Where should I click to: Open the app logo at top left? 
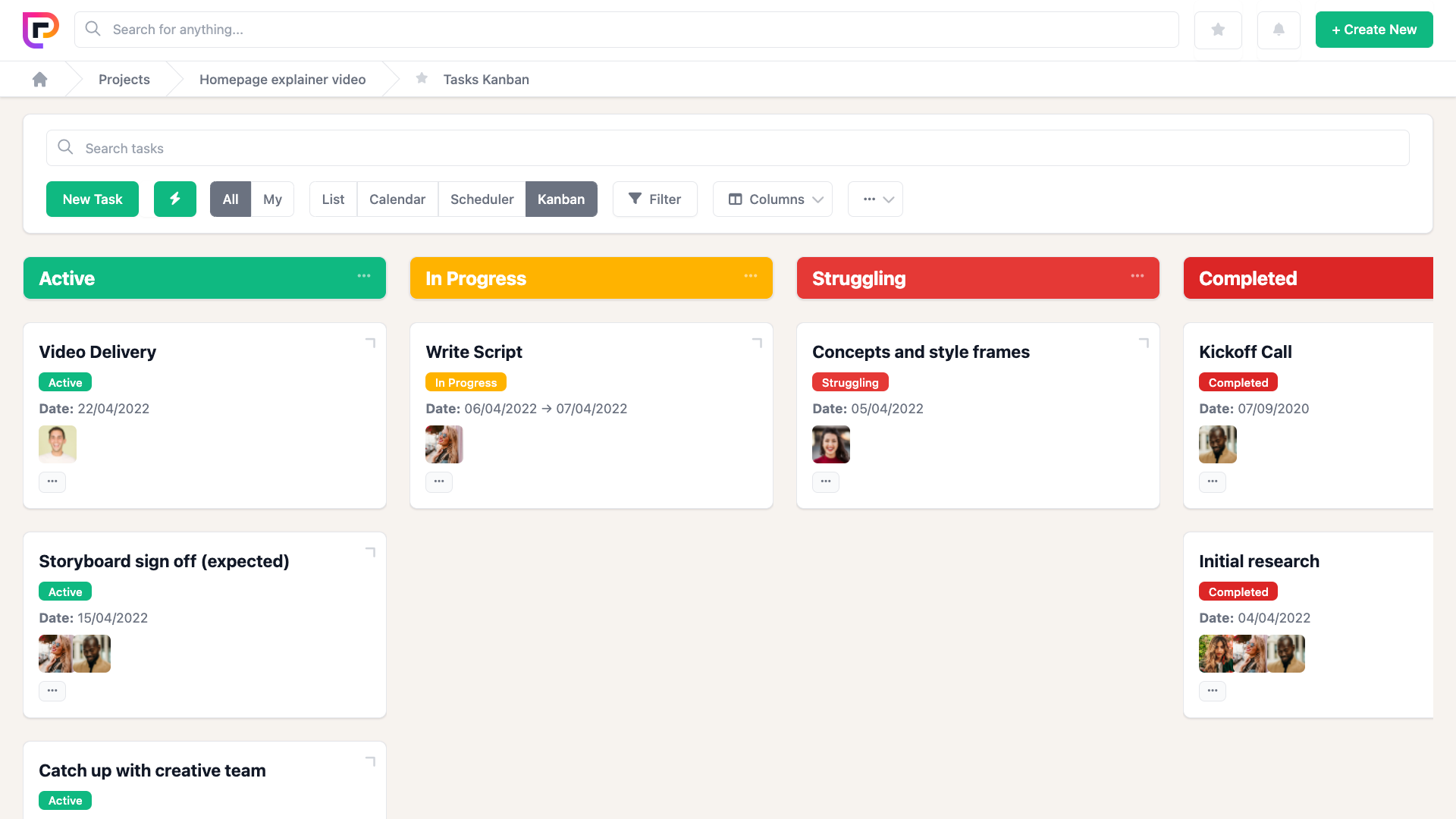pos(40,30)
